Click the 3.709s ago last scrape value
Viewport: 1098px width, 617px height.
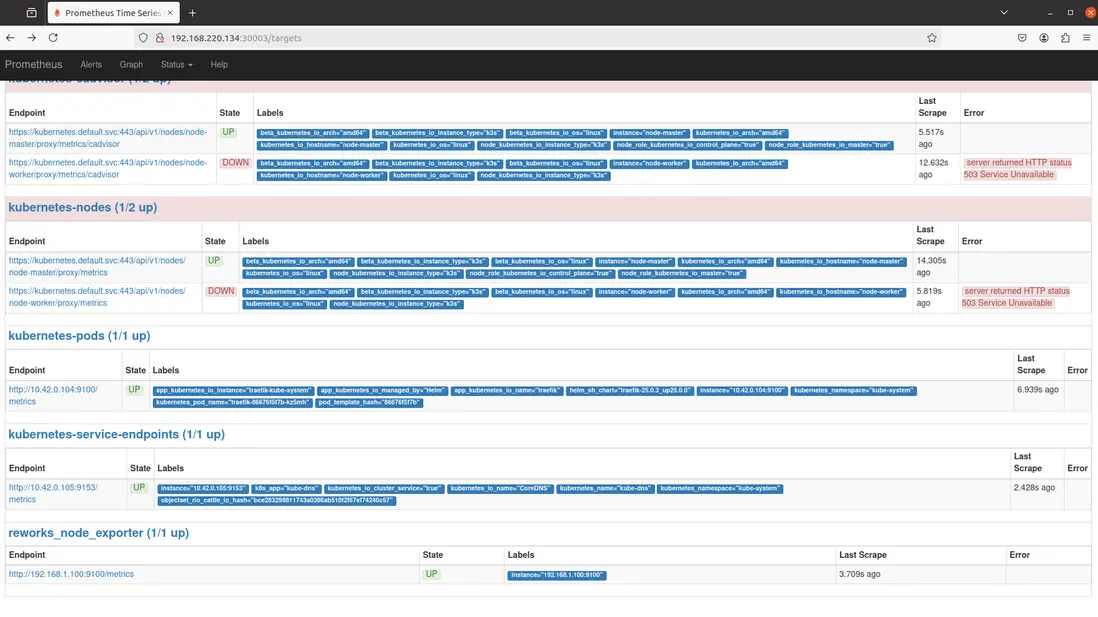tap(859, 574)
